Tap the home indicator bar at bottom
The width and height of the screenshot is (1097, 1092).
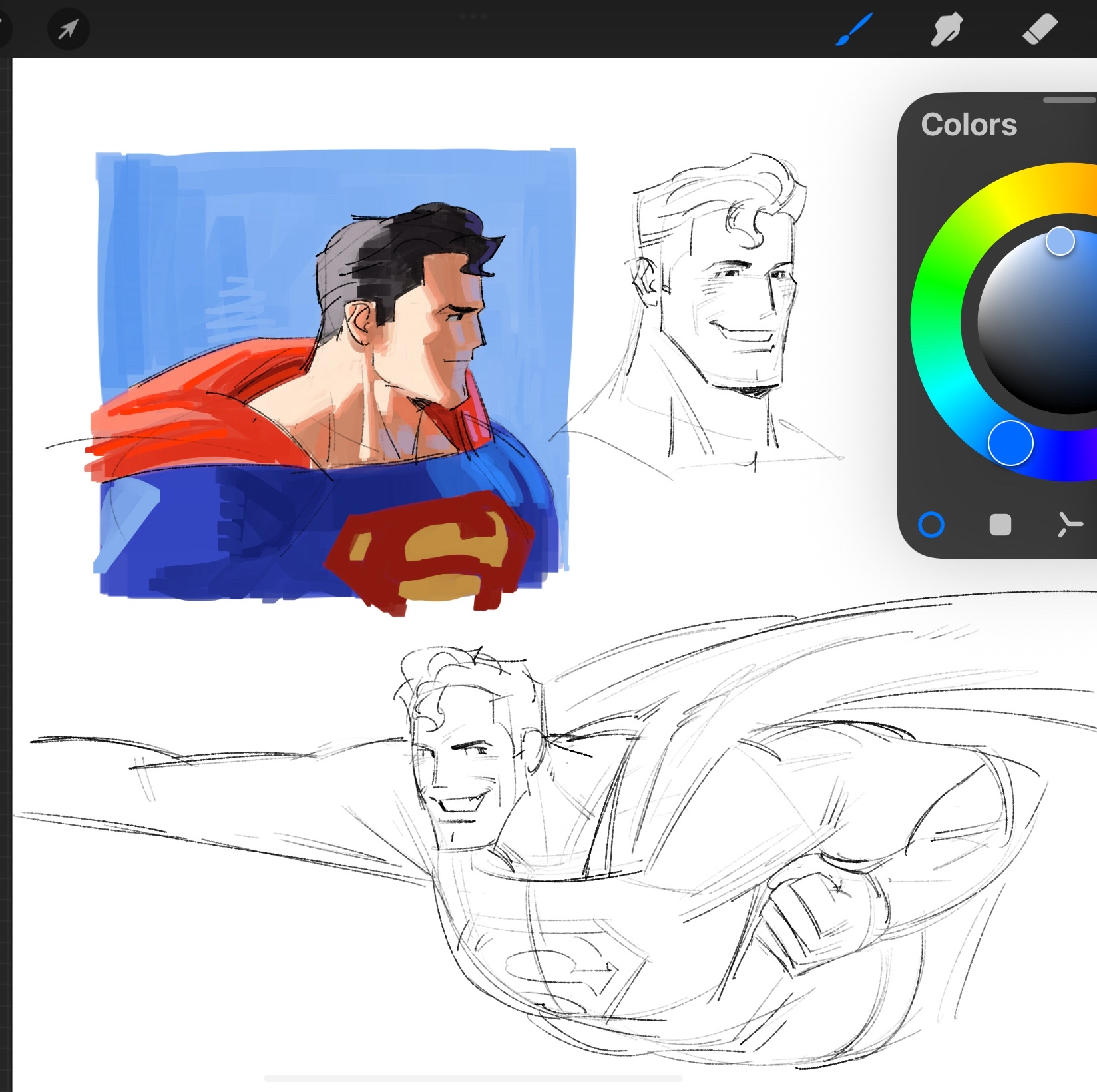473,1078
